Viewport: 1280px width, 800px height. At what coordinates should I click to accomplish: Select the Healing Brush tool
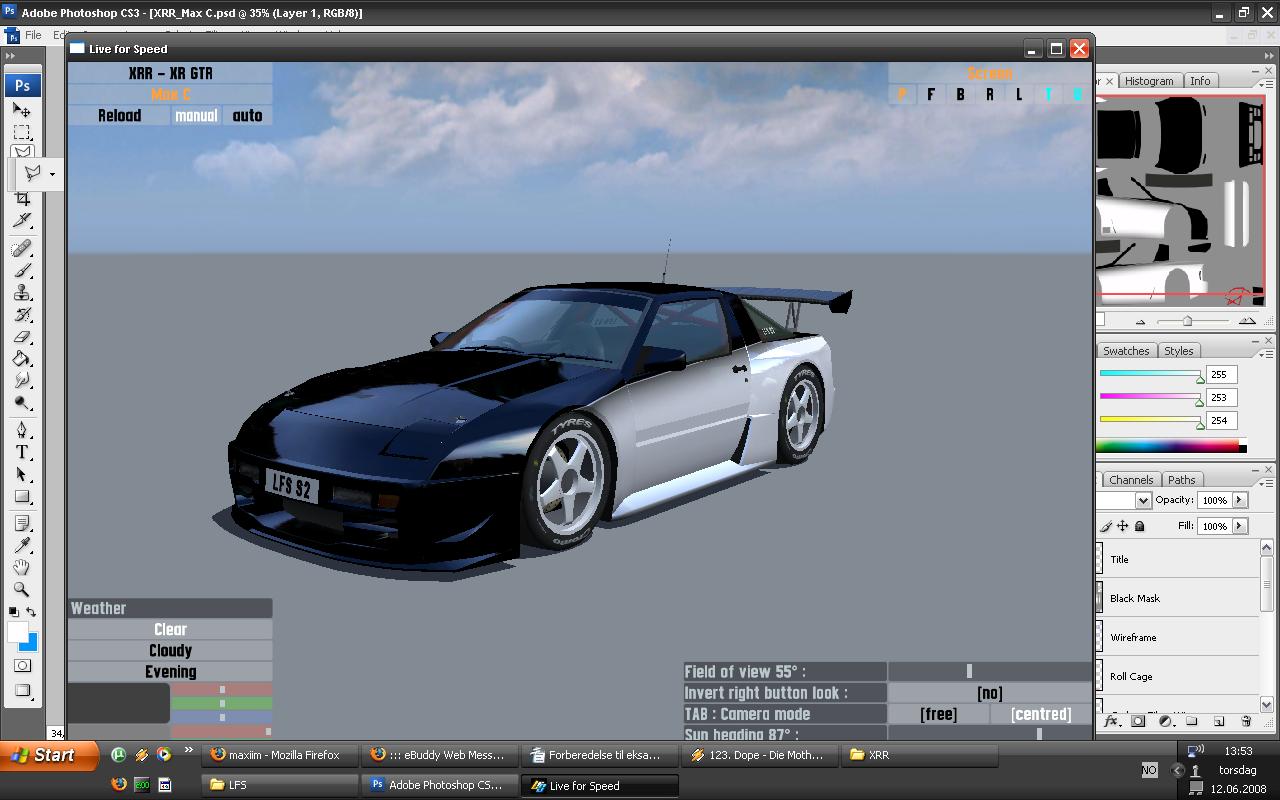point(22,248)
